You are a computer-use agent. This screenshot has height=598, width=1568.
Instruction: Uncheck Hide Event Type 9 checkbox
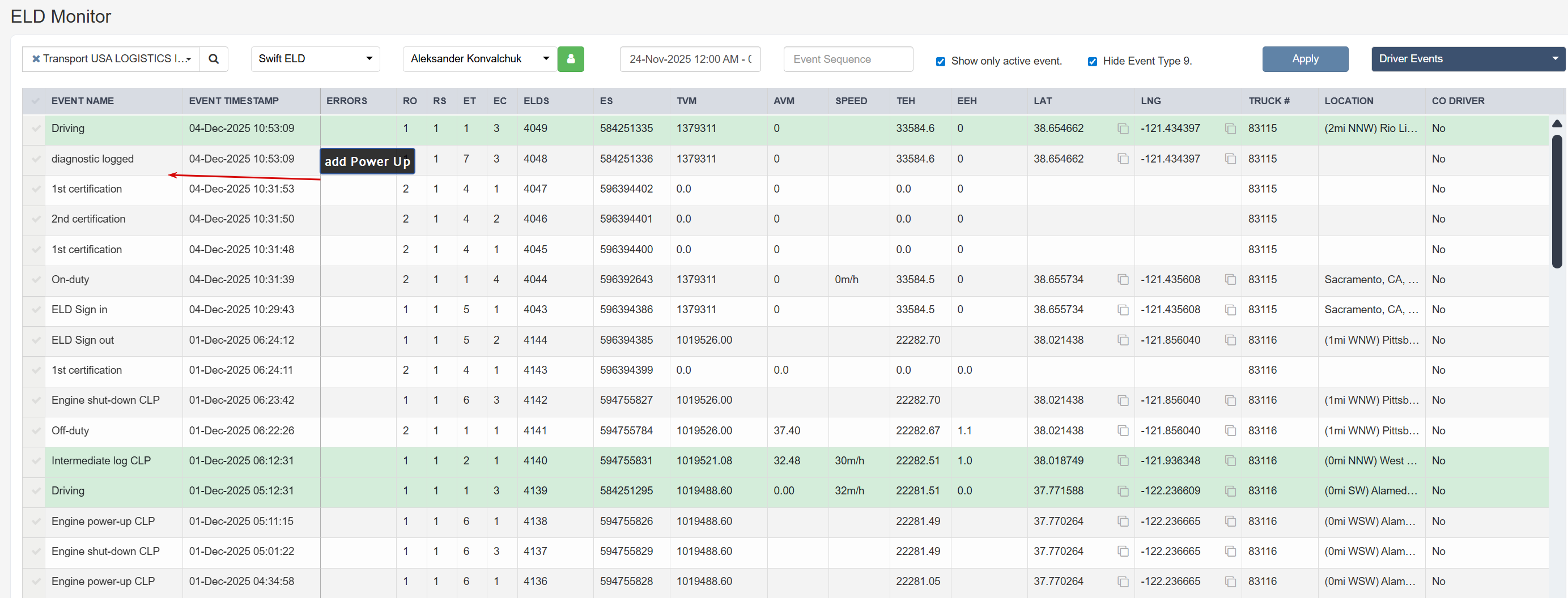1092,62
